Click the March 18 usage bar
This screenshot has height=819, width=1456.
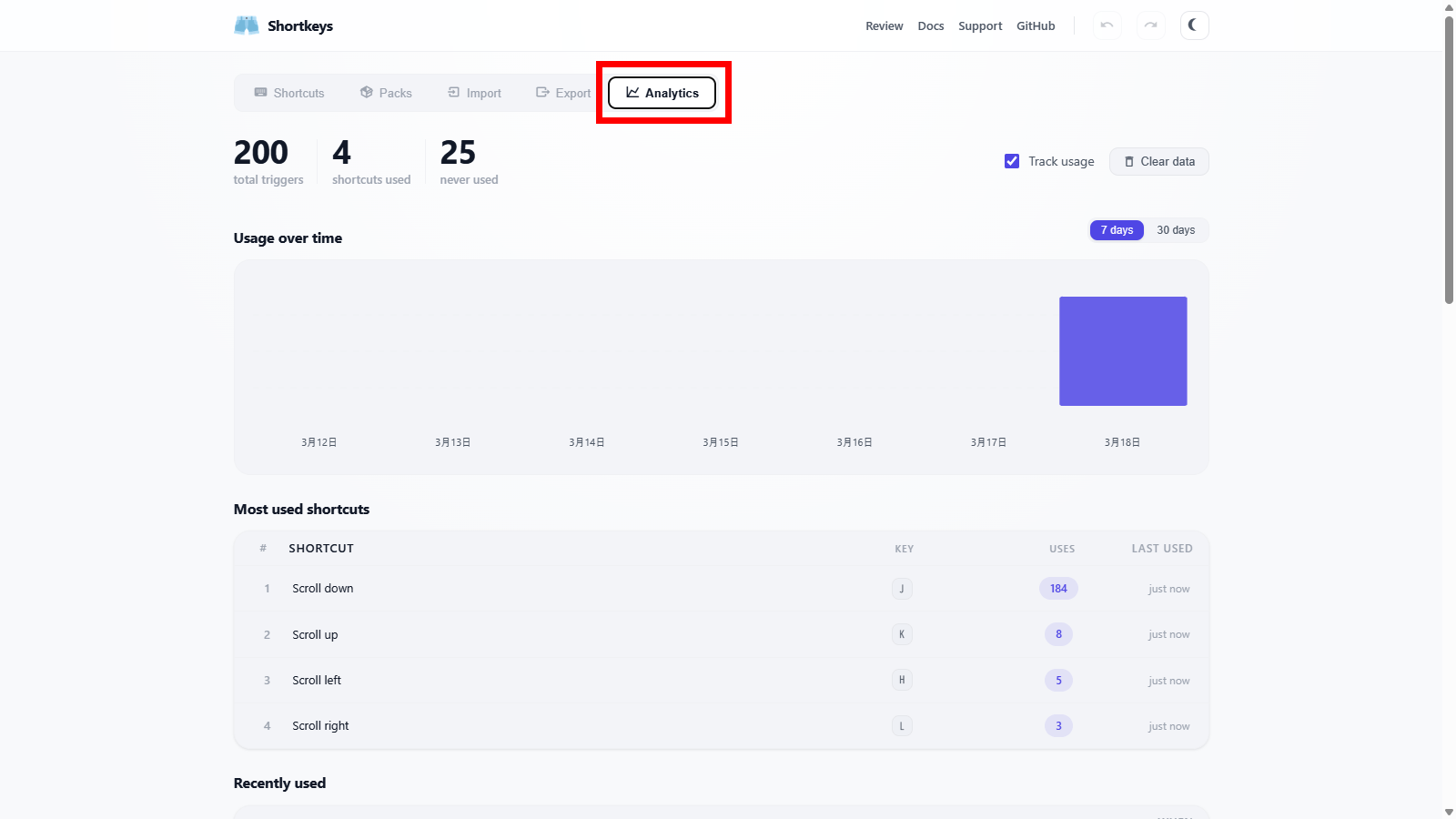[1123, 351]
